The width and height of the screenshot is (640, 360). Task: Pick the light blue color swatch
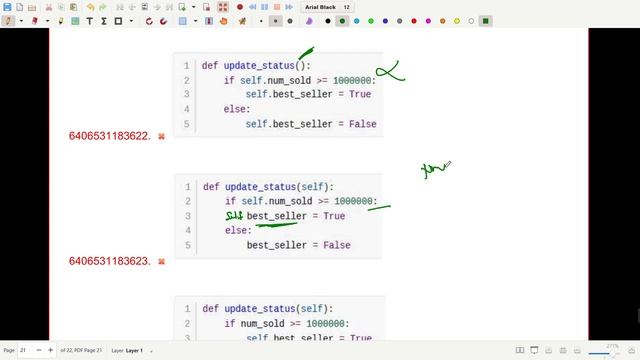(x=357, y=21)
